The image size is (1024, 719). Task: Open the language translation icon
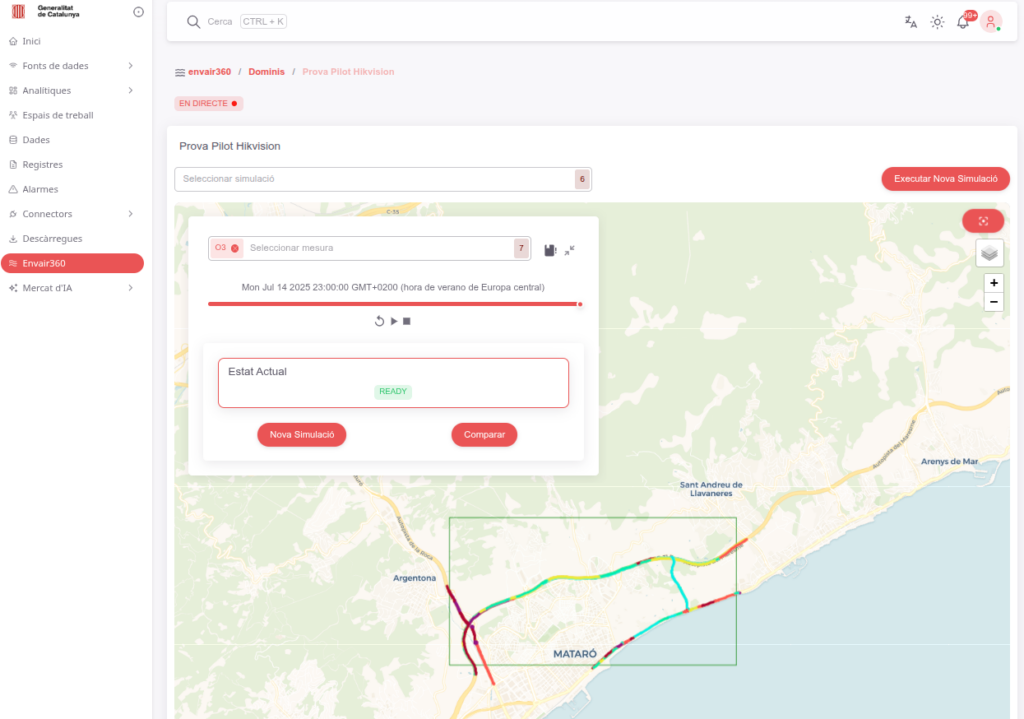910,22
